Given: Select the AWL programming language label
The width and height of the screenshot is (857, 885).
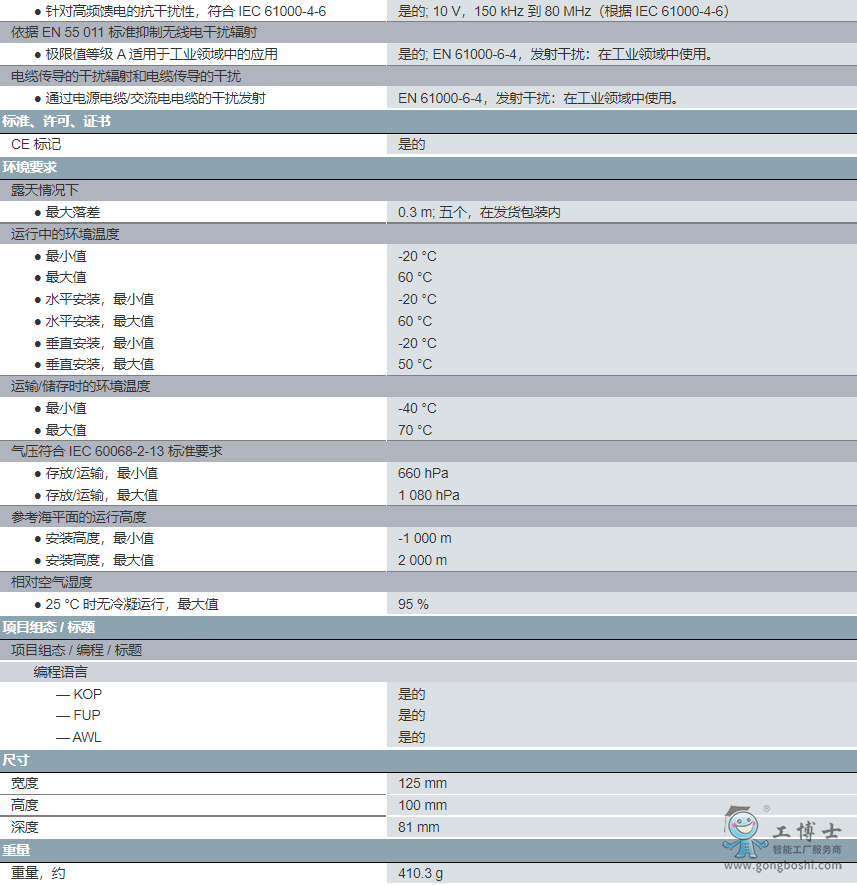Looking at the screenshot, I should tap(87, 737).
